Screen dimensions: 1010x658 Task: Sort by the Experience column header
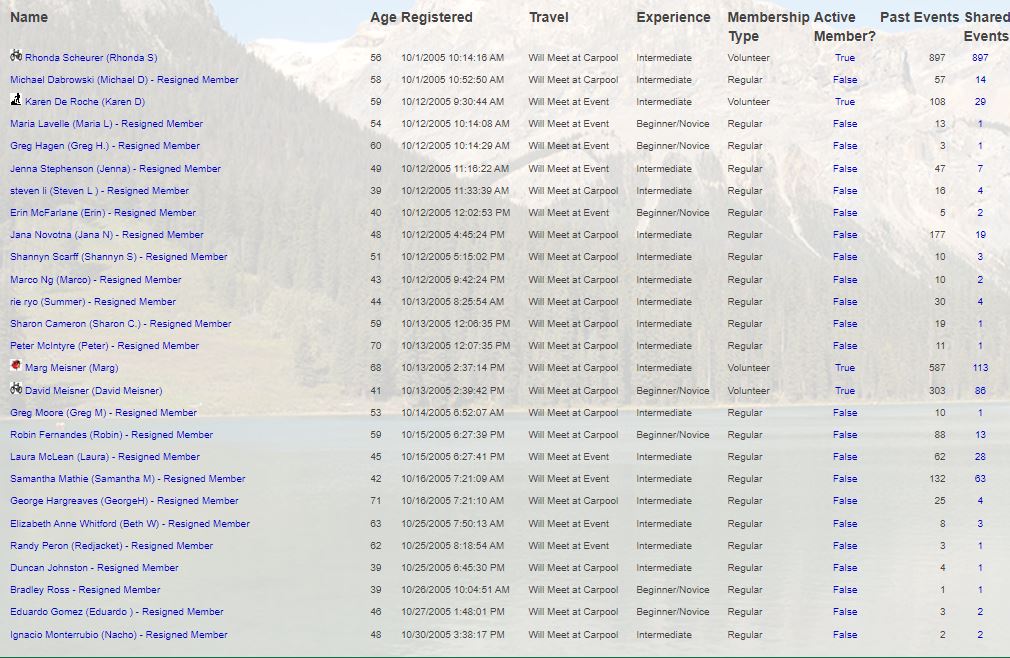[x=673, y=17]
